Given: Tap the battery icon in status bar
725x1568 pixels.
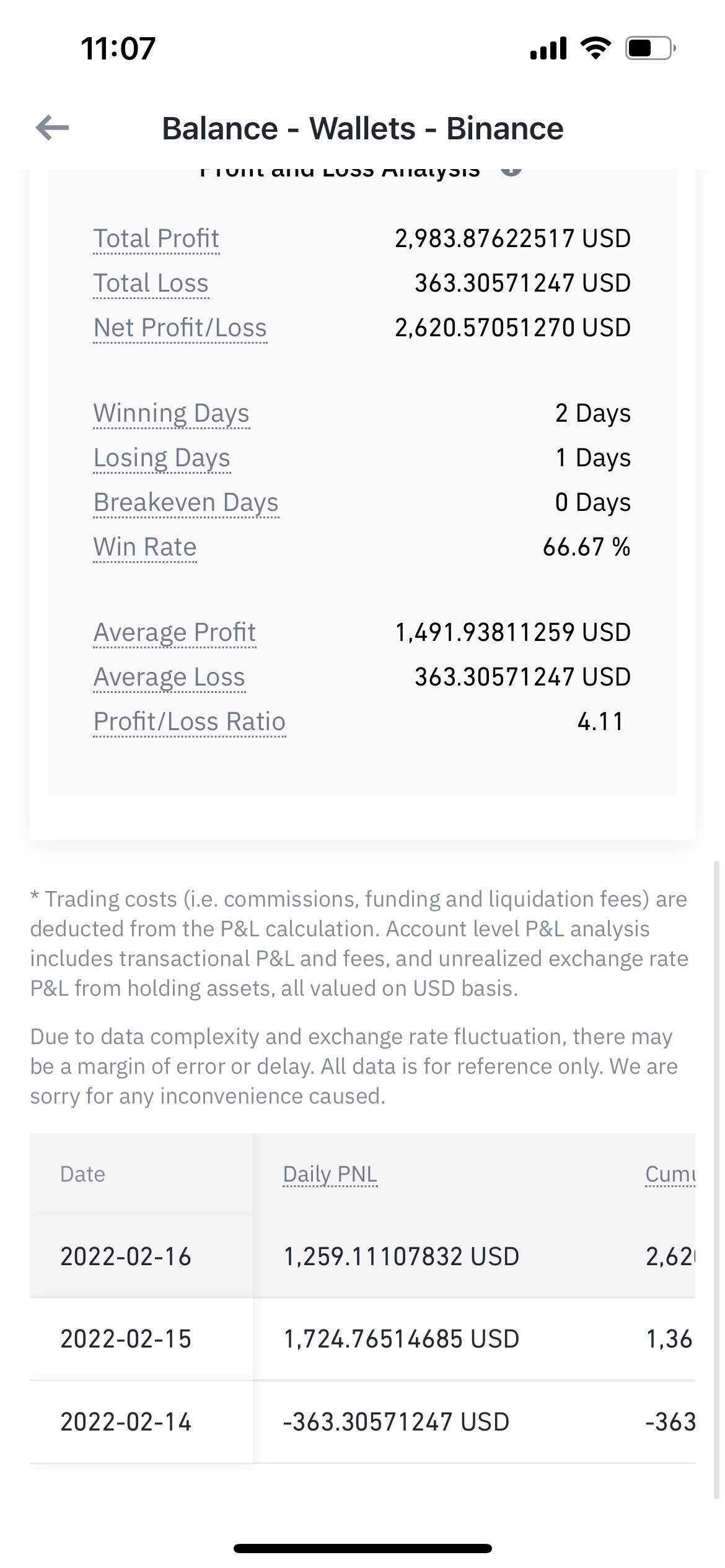Looking at the screenshot, I should tap(650, 48).
